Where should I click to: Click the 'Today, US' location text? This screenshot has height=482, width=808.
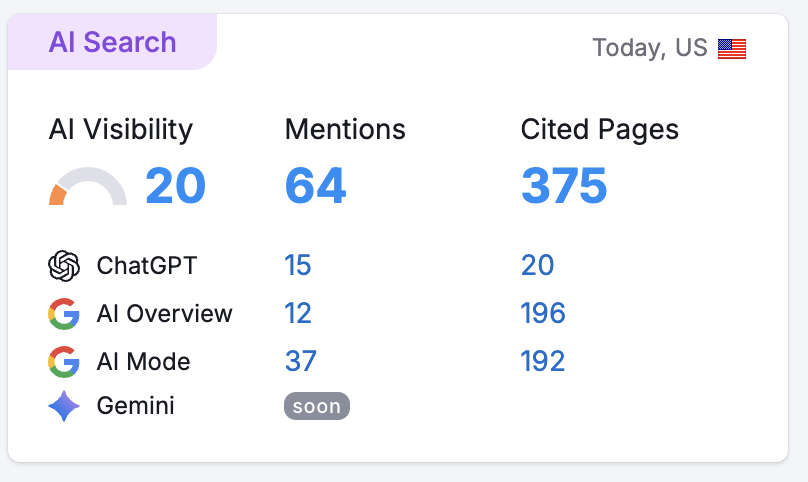(x=649, y=48)
